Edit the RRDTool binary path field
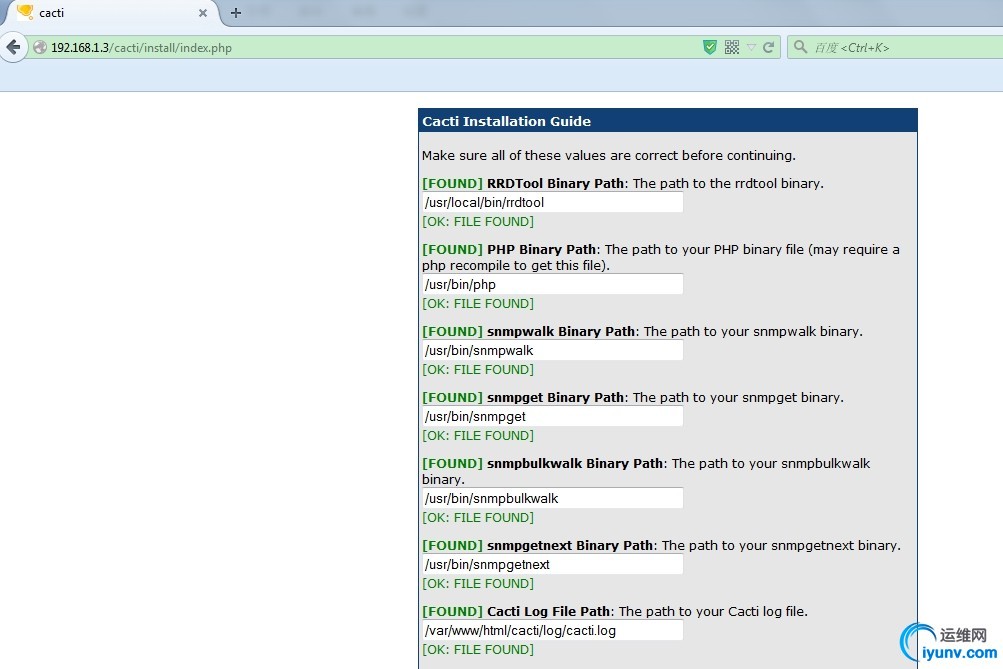The image size is (1003, 669). (552, 202)
